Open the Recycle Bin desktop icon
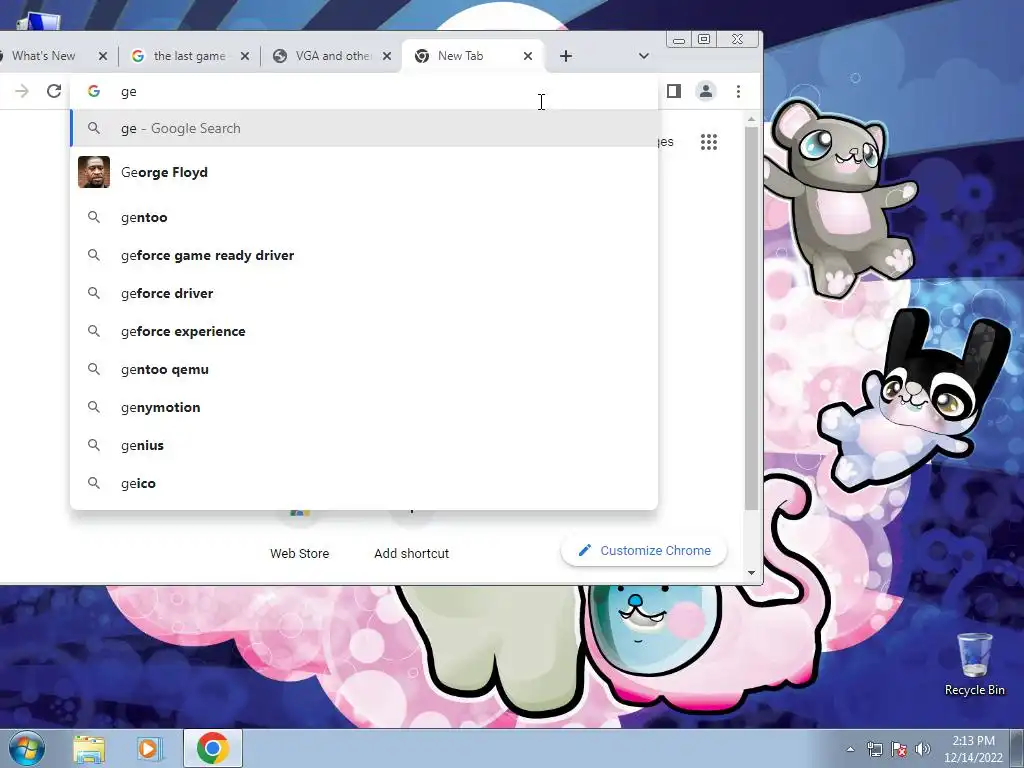The image size is (1024, 768). (974, 664)
